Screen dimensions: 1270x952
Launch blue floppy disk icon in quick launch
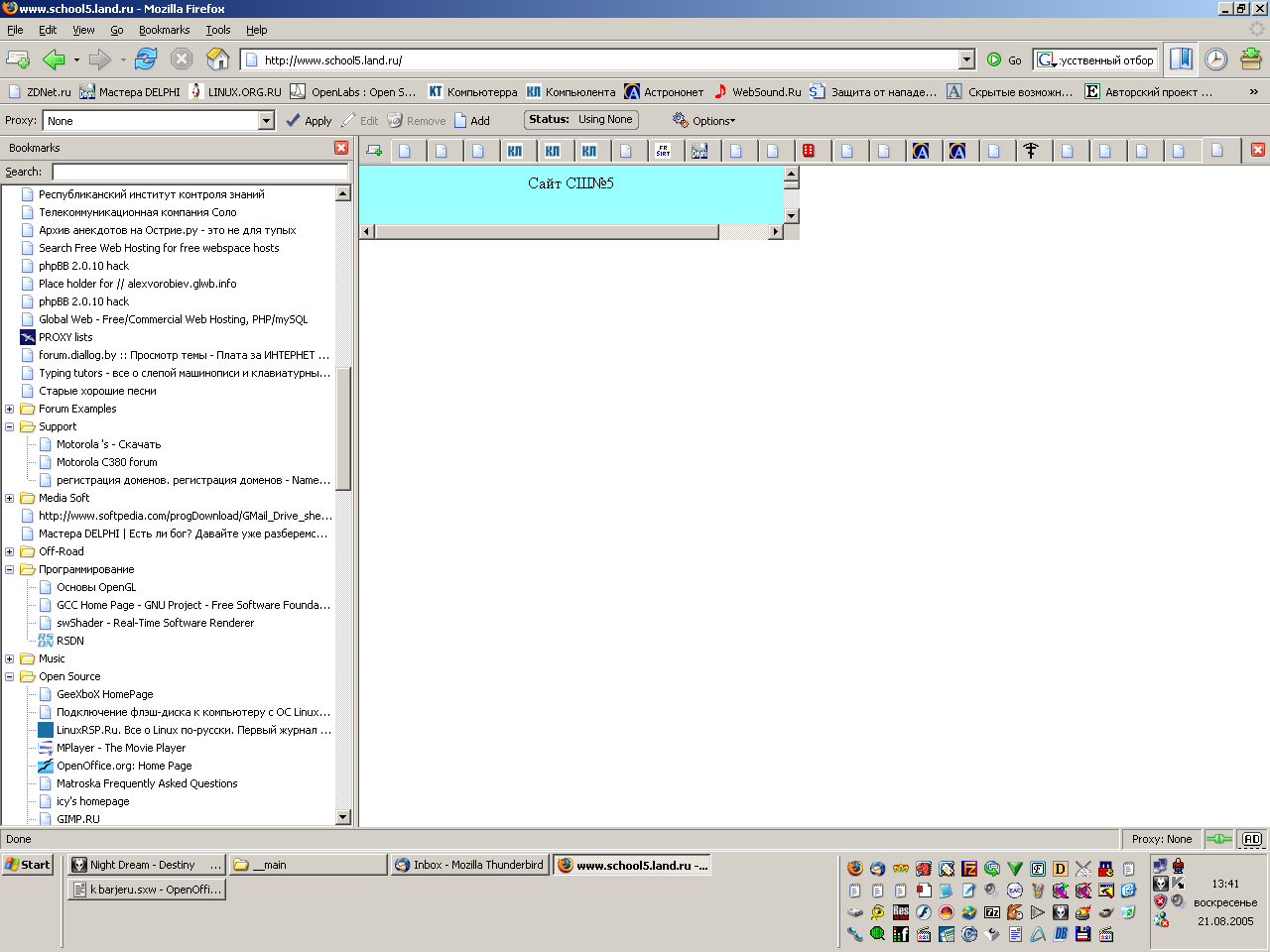pos(1083,934)
